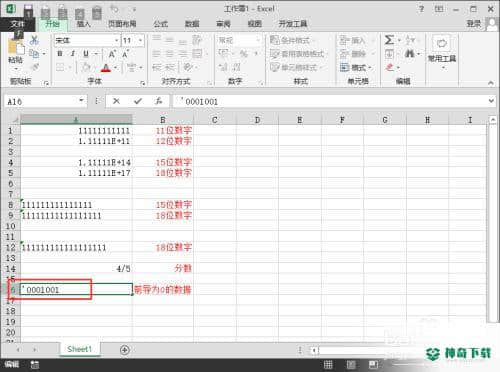Click the Format Painter brush icon

pyautogui.click(x=35, y=67)
